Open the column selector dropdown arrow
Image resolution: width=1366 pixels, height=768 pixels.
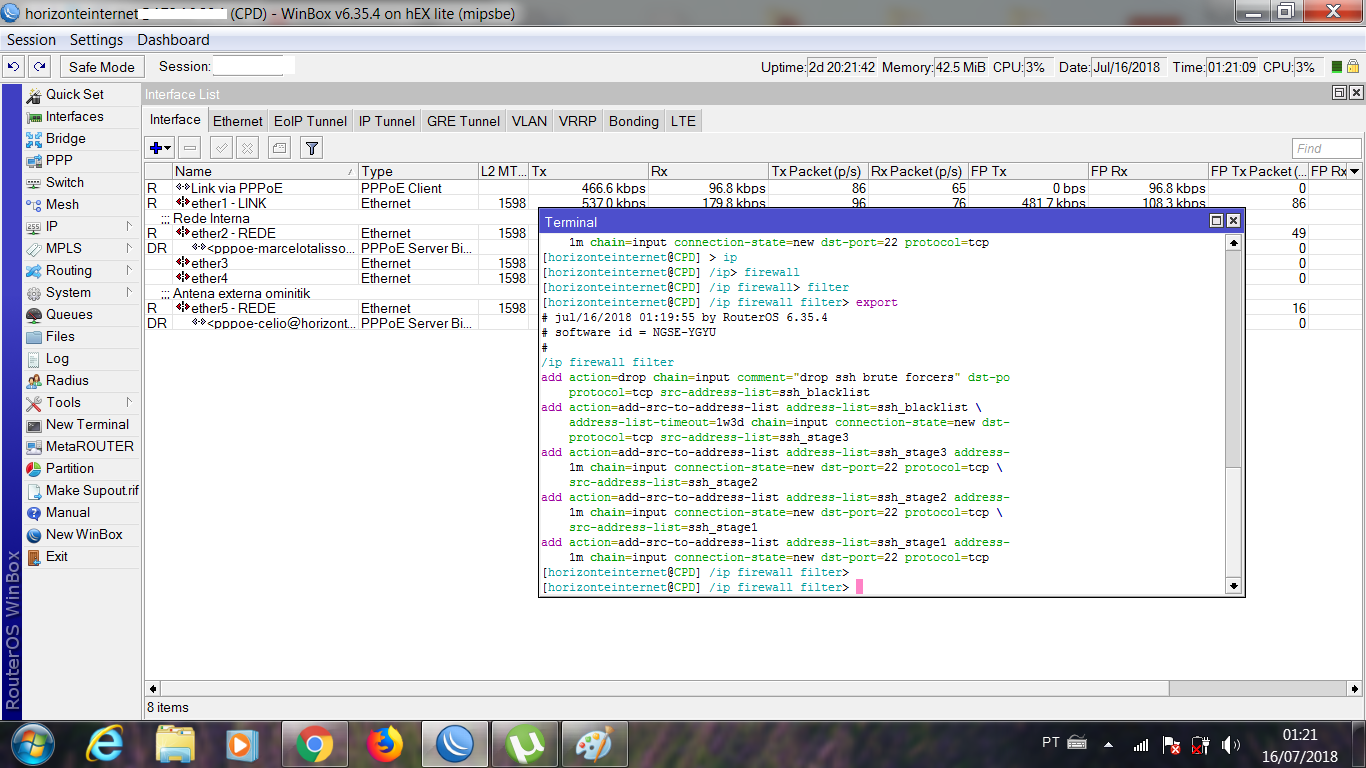click(1354, 172)
